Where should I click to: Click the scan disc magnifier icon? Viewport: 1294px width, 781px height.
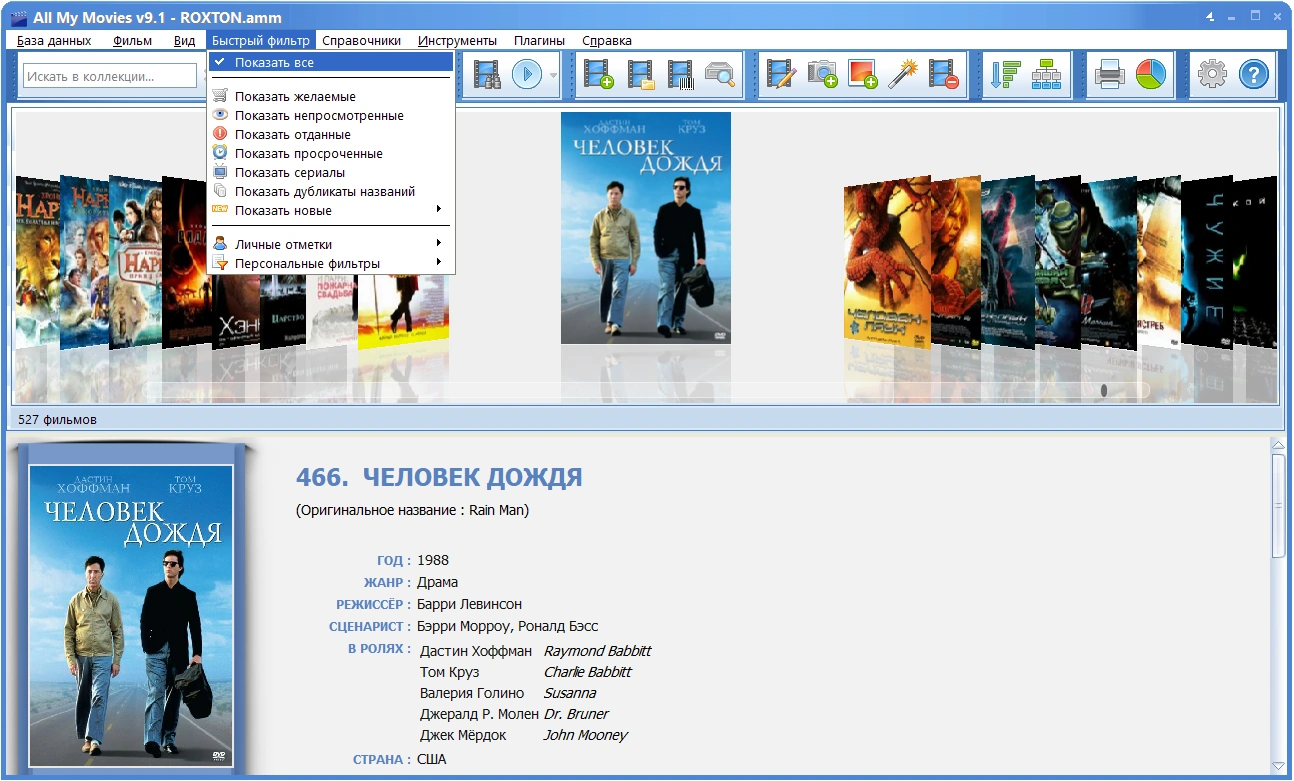click(720, 75)
